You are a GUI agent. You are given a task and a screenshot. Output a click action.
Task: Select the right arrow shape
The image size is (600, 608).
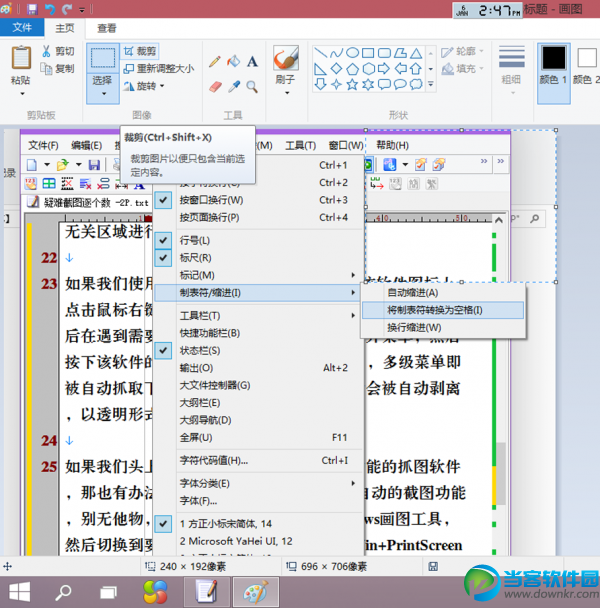click(x=384, y=69)
